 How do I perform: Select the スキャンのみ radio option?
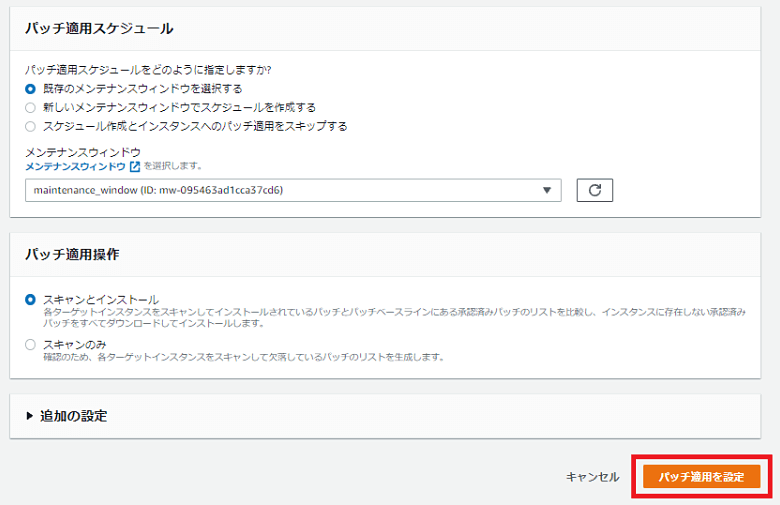click(30, 344)
